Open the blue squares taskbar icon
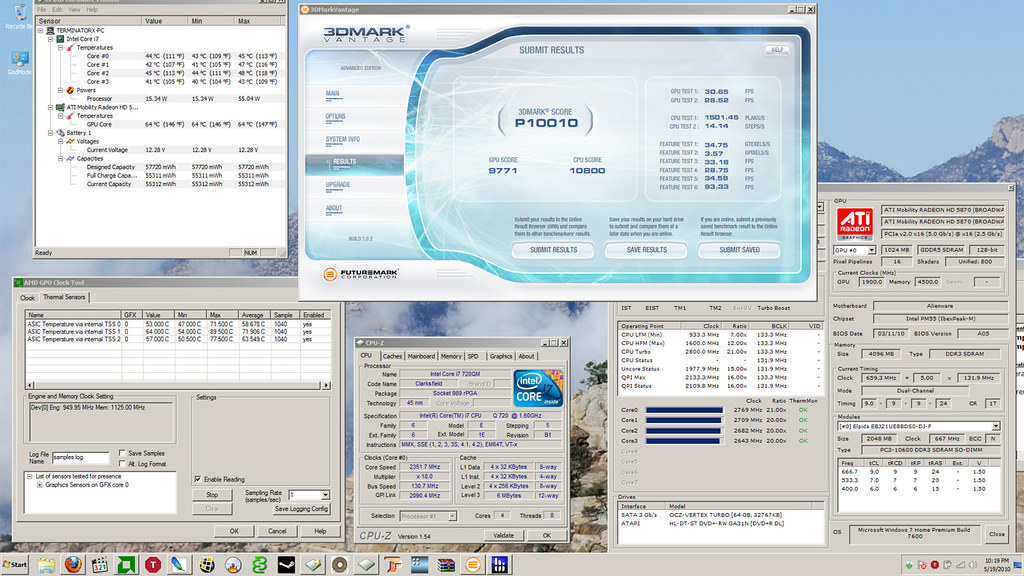 tap(419, 565)
